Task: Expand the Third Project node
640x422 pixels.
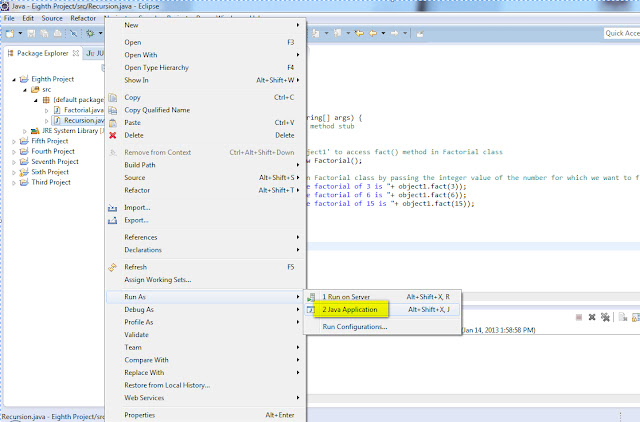Action: pyautogui.click(x=14, y=183)
